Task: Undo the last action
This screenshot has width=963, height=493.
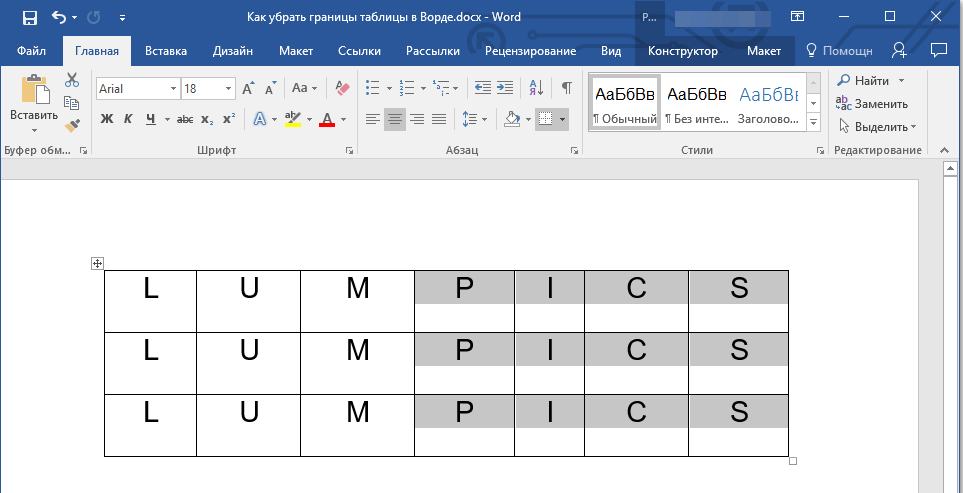Action: pos(59,17)
